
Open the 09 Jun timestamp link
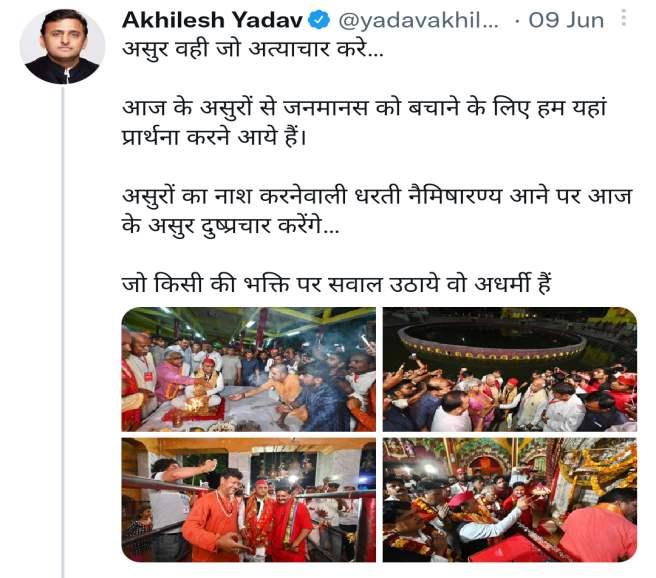[x=566, y=20]
